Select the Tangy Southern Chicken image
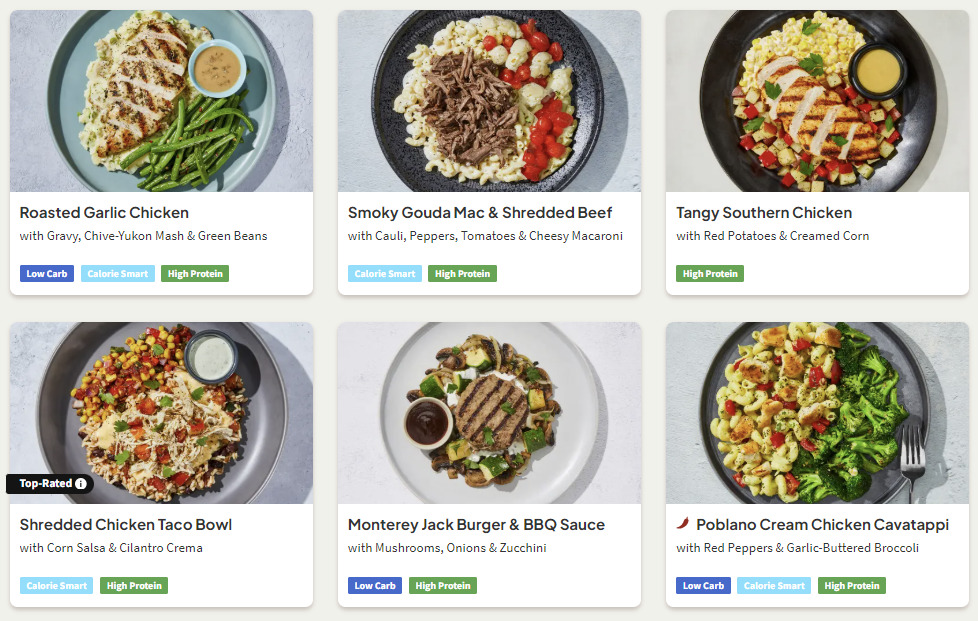The image size is (978, 621). [x=817, y=100]
